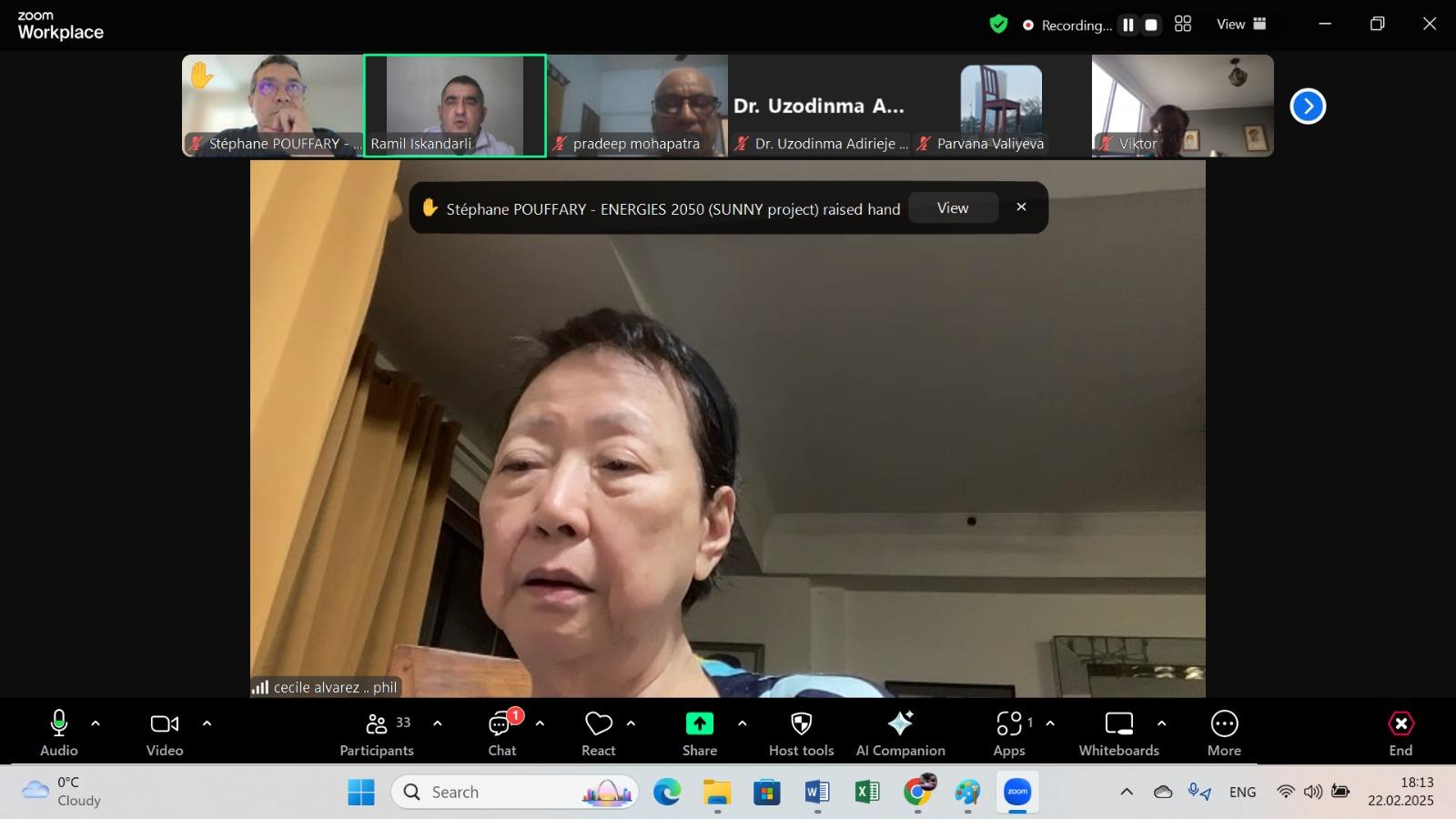1456x819 pixels.
Task: Open Host tools shield
Action: point(802,733)
